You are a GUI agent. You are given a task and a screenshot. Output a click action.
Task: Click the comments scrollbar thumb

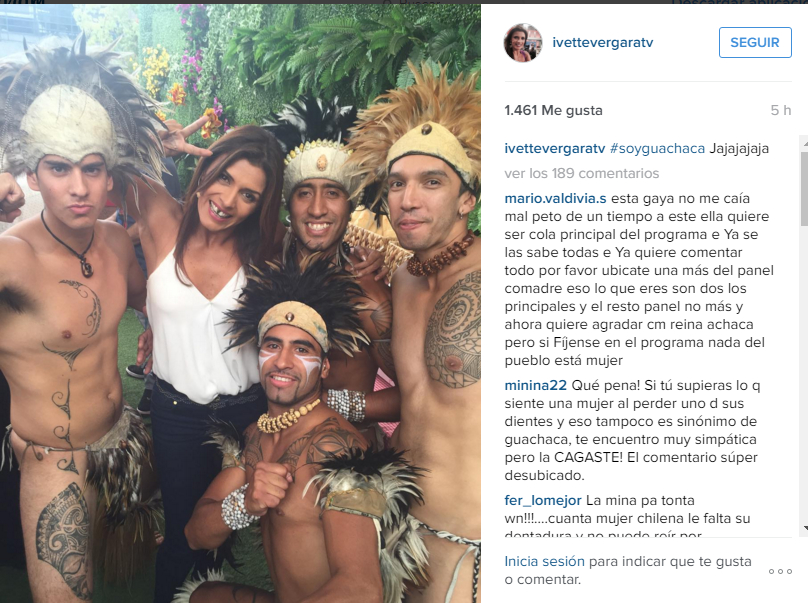(x=804, y=189)
